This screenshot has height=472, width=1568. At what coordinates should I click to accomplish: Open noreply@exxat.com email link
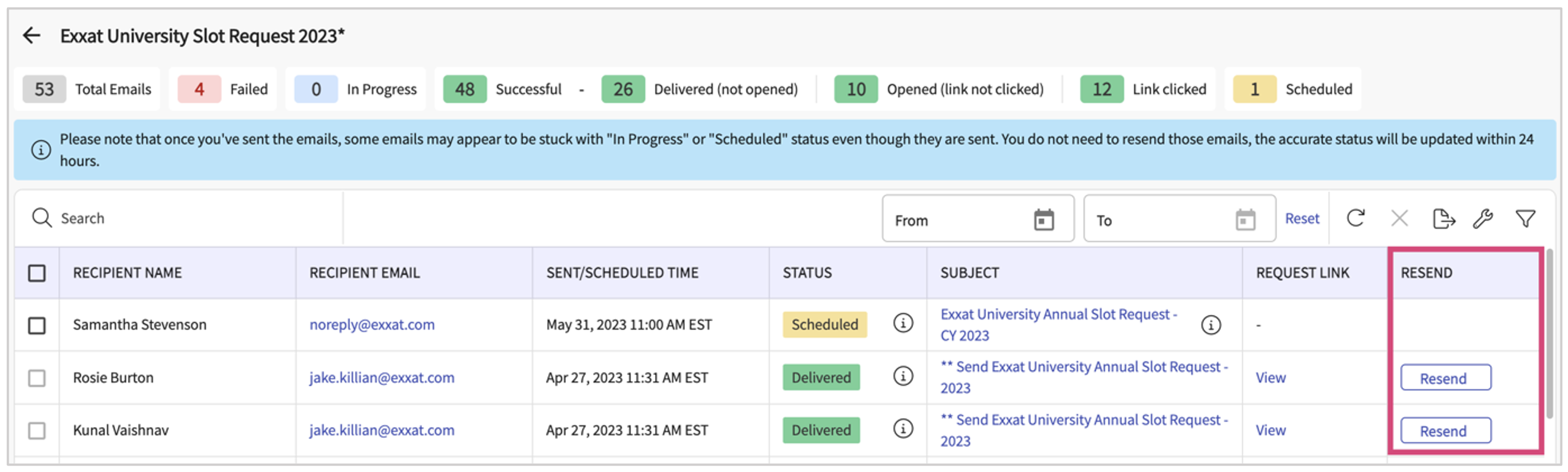(372, 325)
